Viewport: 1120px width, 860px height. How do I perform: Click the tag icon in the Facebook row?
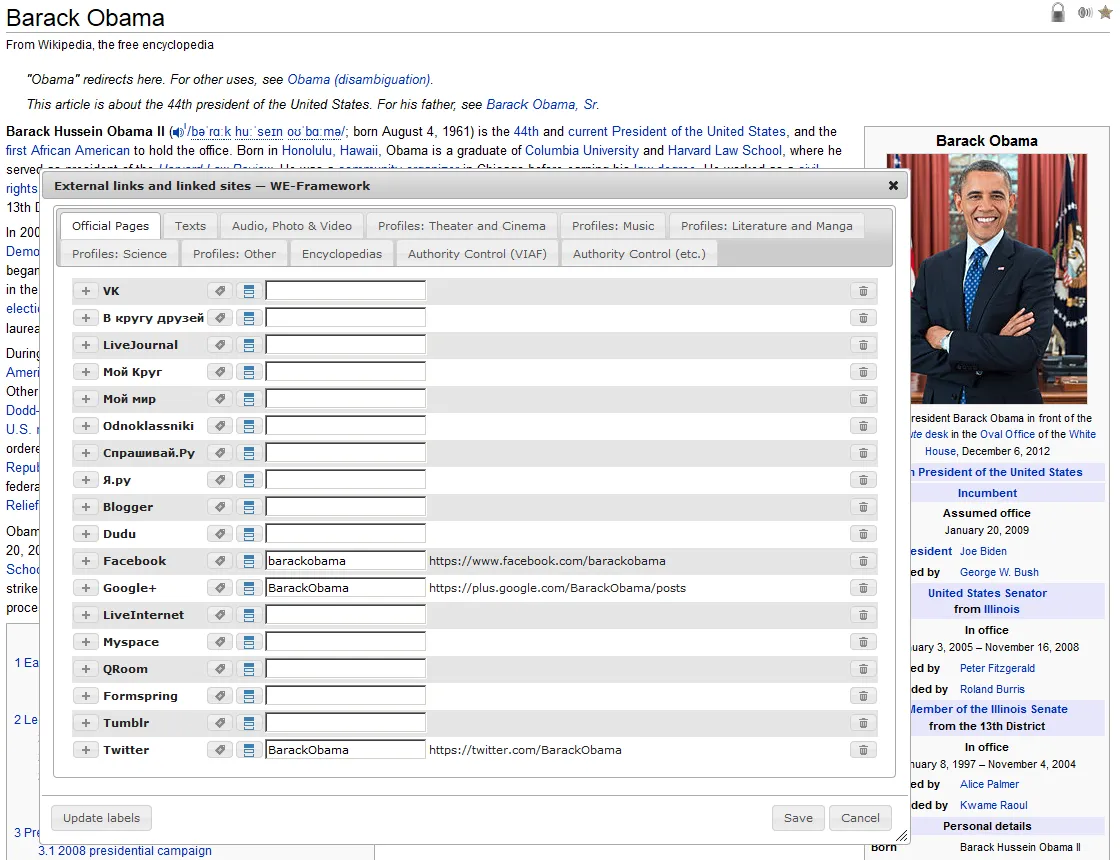click(x=220, y=561)
